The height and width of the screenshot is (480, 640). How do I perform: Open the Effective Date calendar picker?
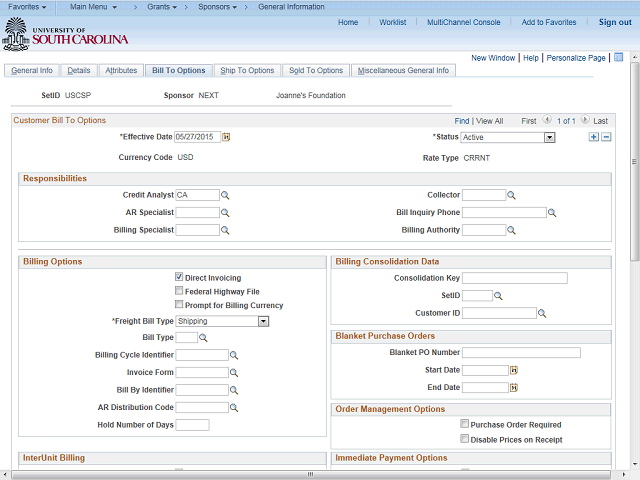(x=226, y=137)
